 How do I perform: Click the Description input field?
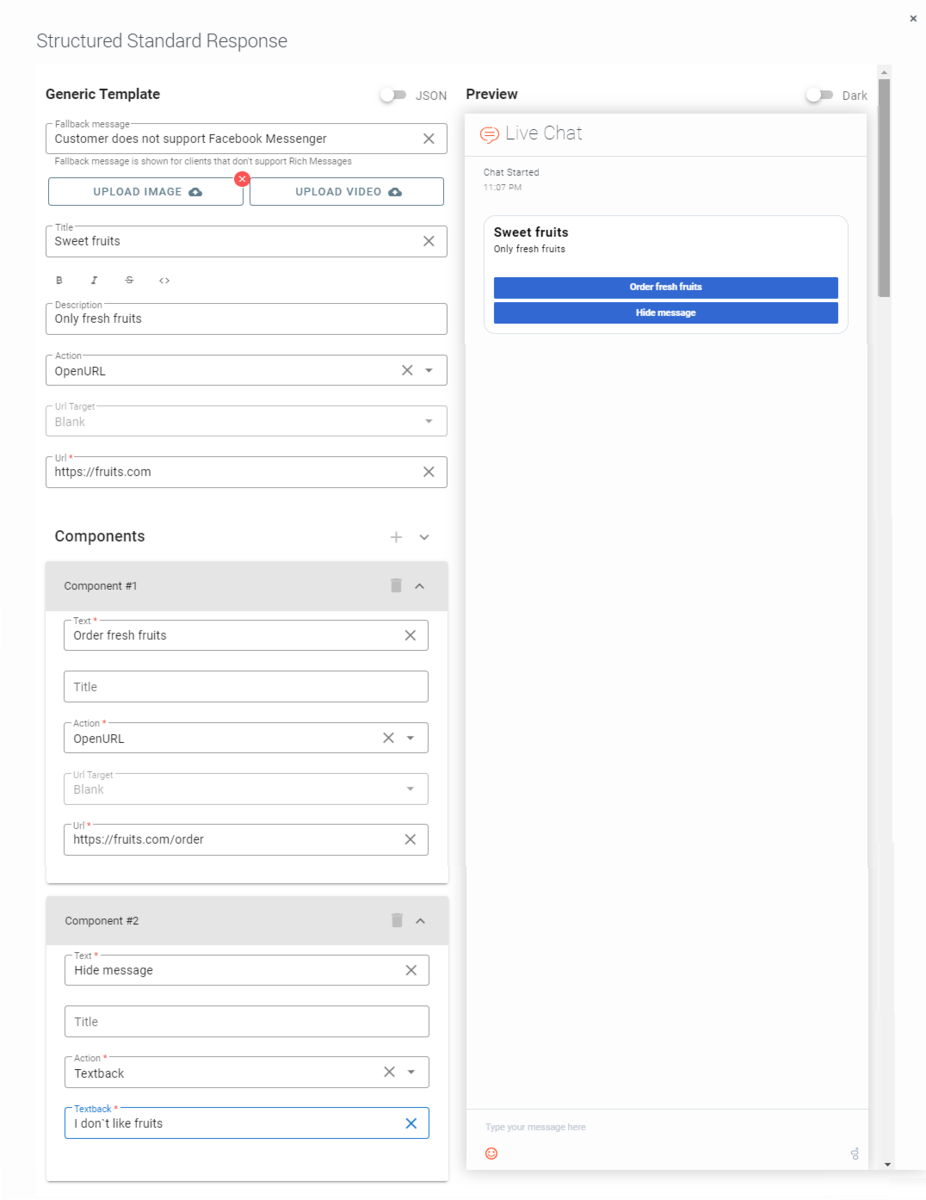tap(245, 319)
